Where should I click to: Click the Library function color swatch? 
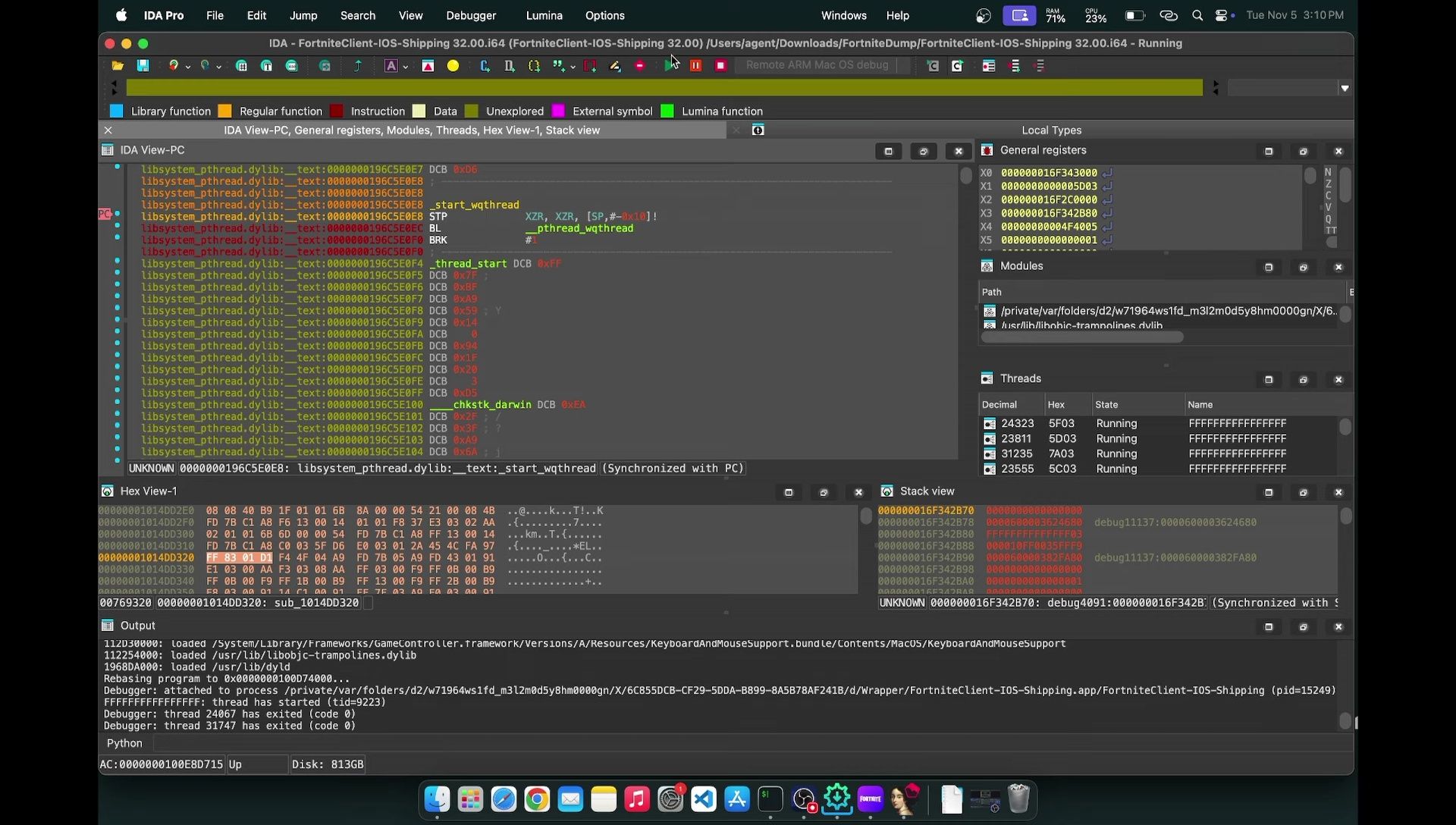[116, 111]
